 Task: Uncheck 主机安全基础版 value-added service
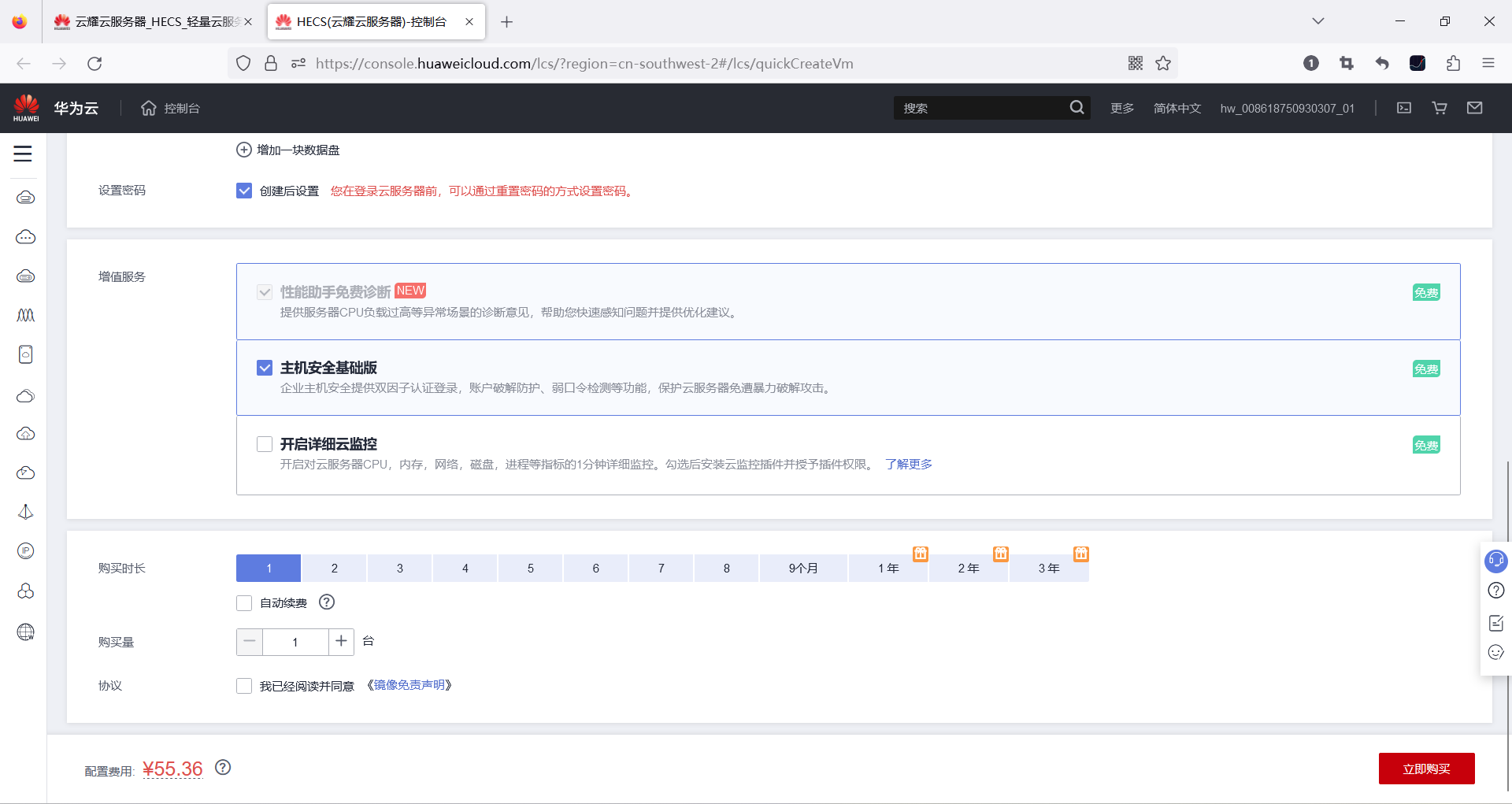[x=265, y=367]
